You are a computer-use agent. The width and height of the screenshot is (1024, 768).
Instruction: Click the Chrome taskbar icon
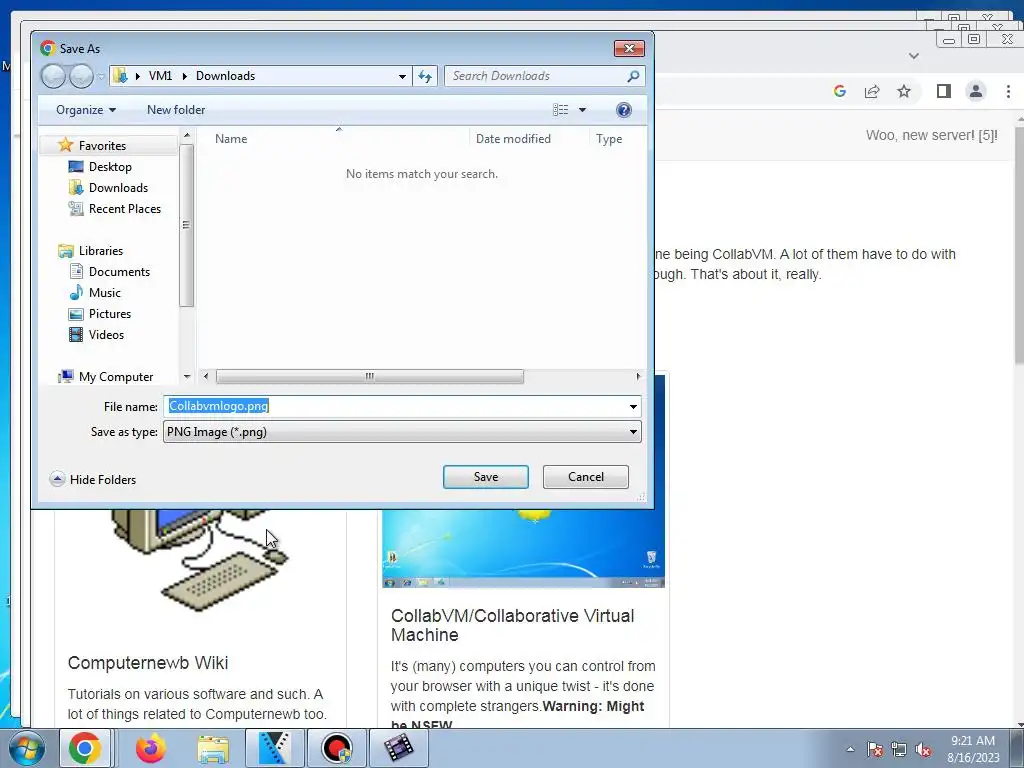(85, 748)
